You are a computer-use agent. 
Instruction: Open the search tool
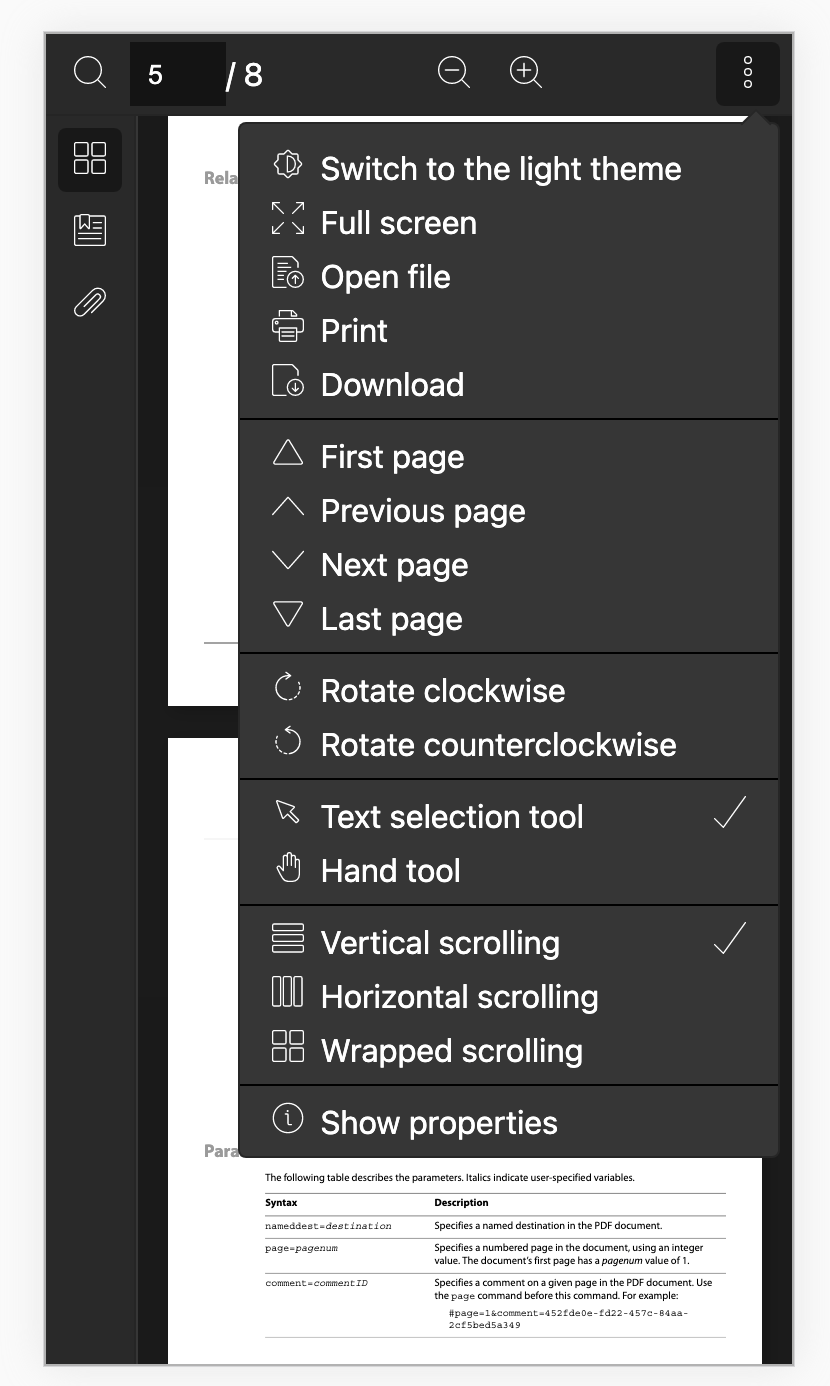[x=89, y=72]
